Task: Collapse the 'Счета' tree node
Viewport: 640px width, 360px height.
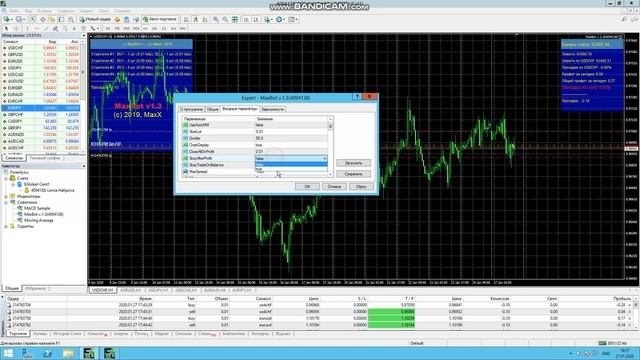Action: pos(6,178)
